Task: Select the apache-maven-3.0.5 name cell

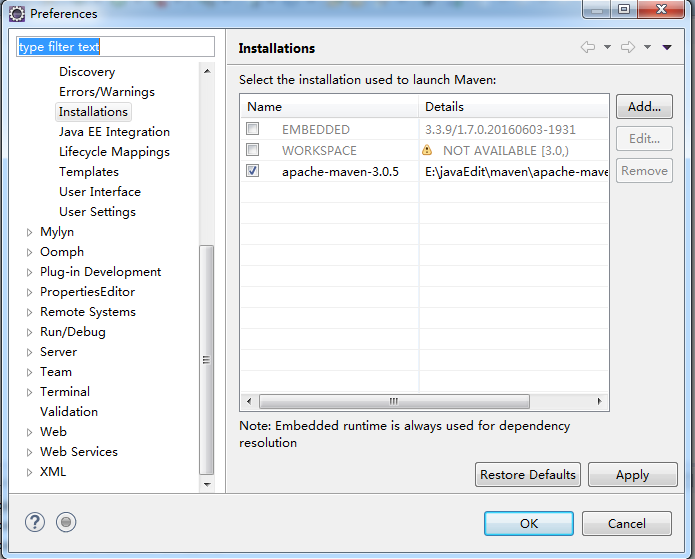Action: (340, 172)
